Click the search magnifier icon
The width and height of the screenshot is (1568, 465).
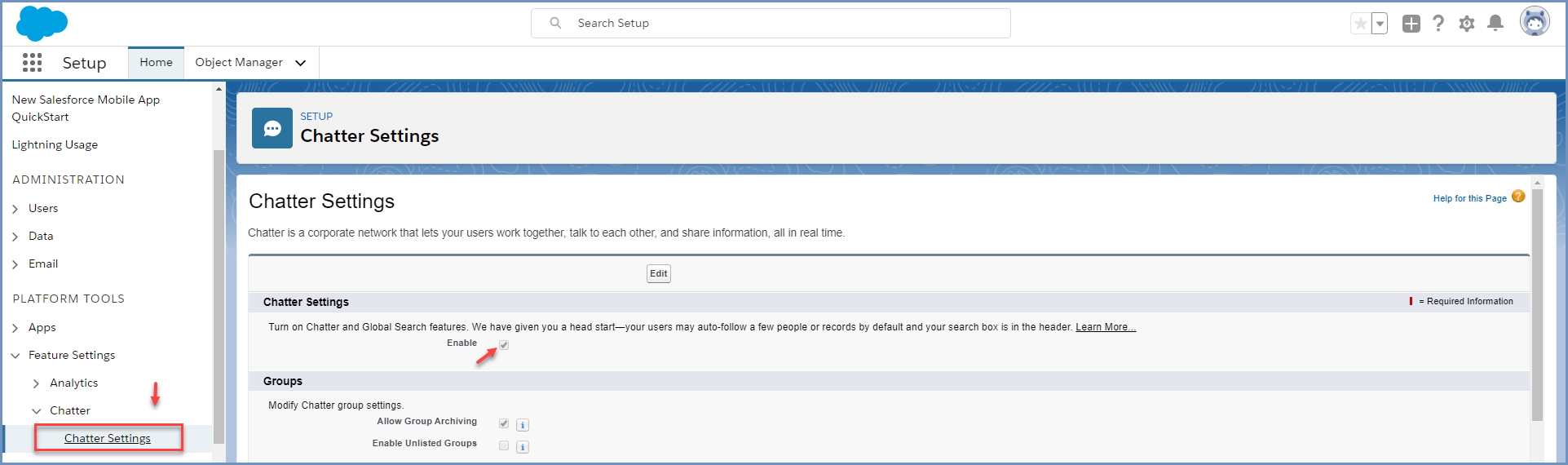(555, 23)
